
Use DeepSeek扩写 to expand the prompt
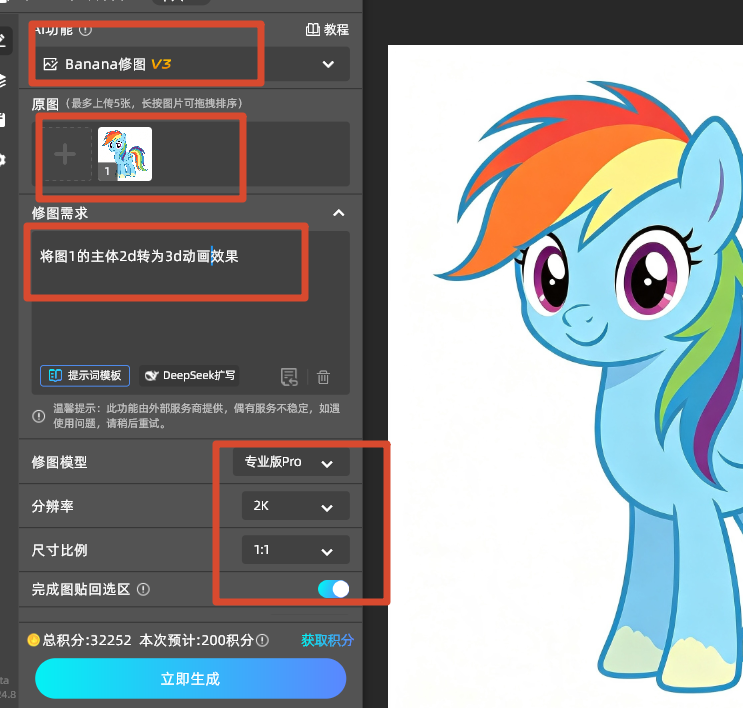(x=190, y=376)
